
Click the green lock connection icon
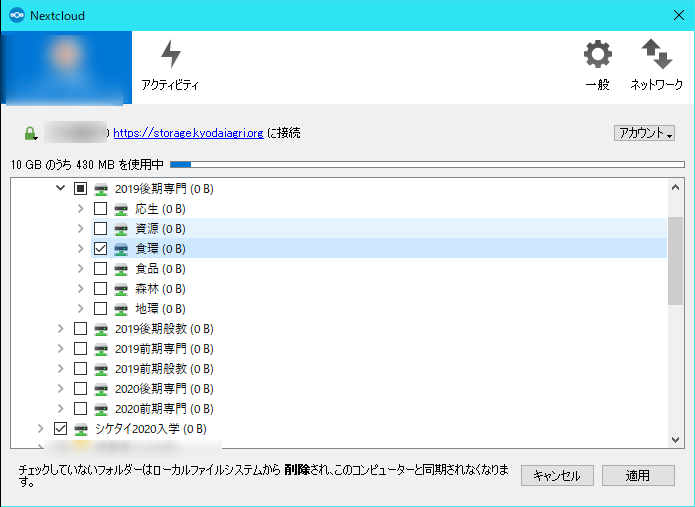[32, 133]
